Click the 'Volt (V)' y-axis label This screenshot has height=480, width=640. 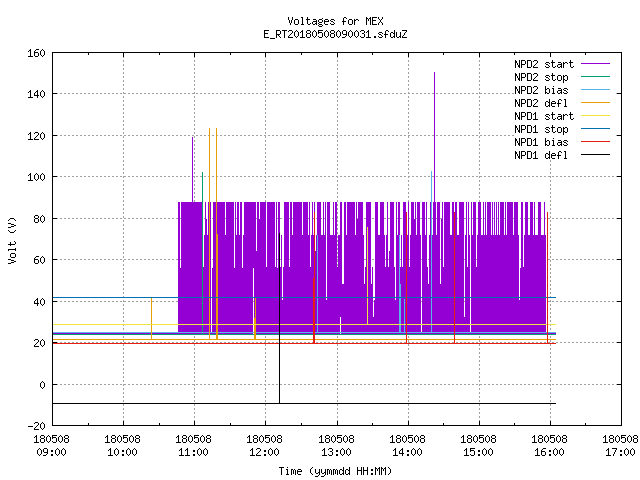pos(12,240)
